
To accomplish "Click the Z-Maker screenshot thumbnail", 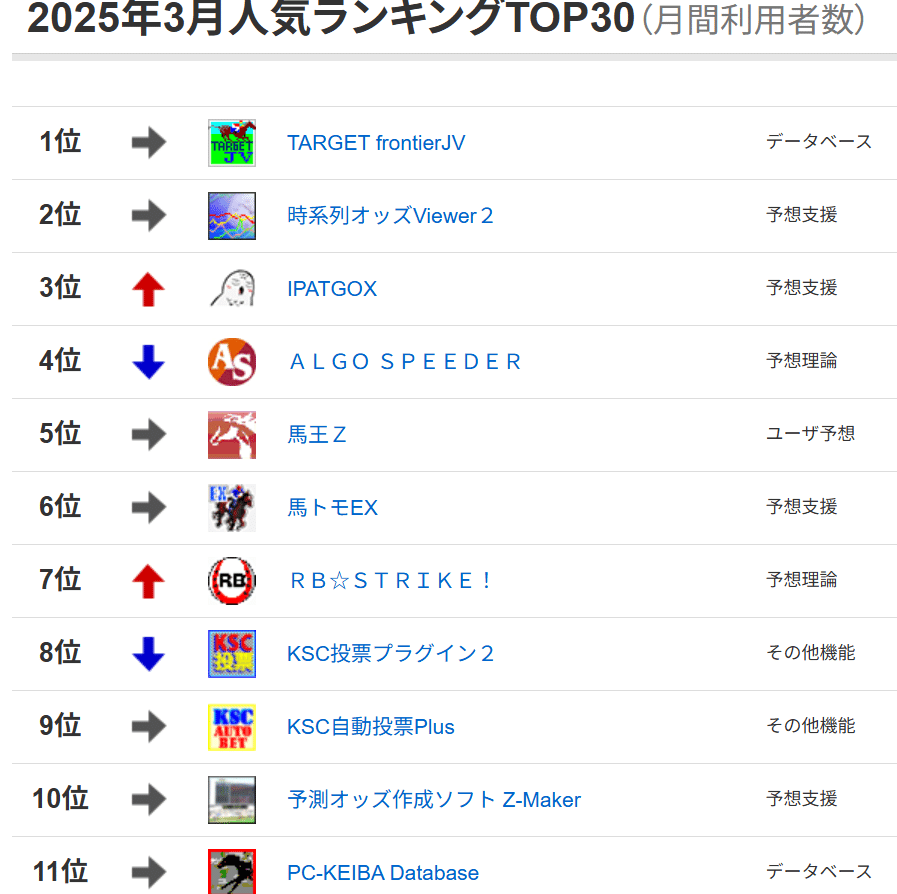I will pyautogui.click(x=231, y=800).
